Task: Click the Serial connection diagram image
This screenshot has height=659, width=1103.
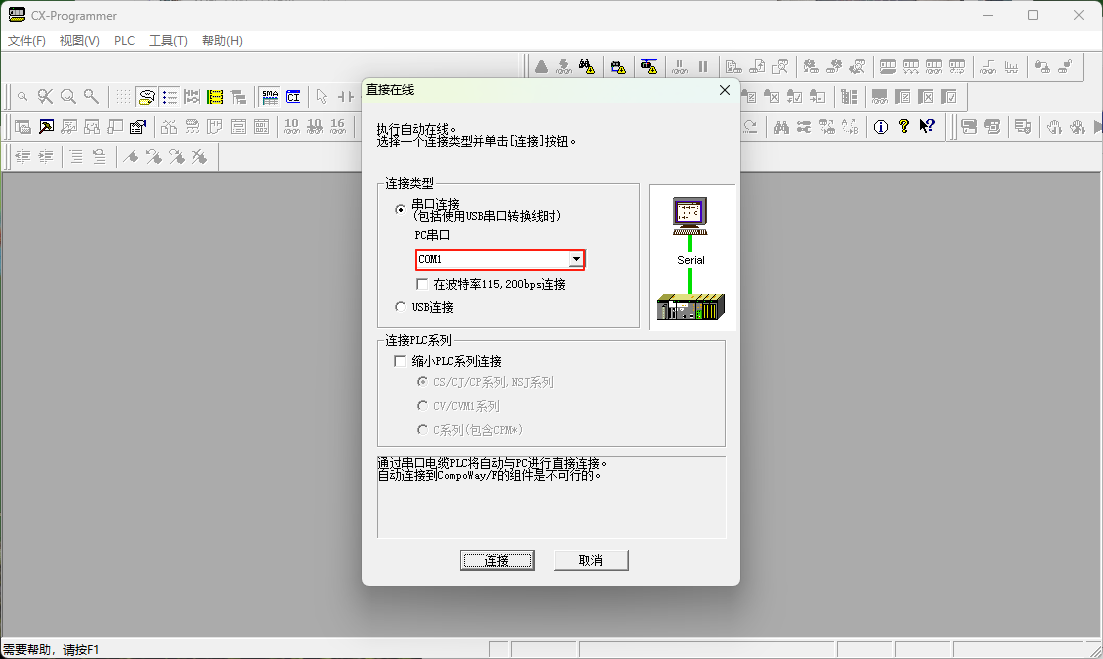Action: [x=692, y=257]
